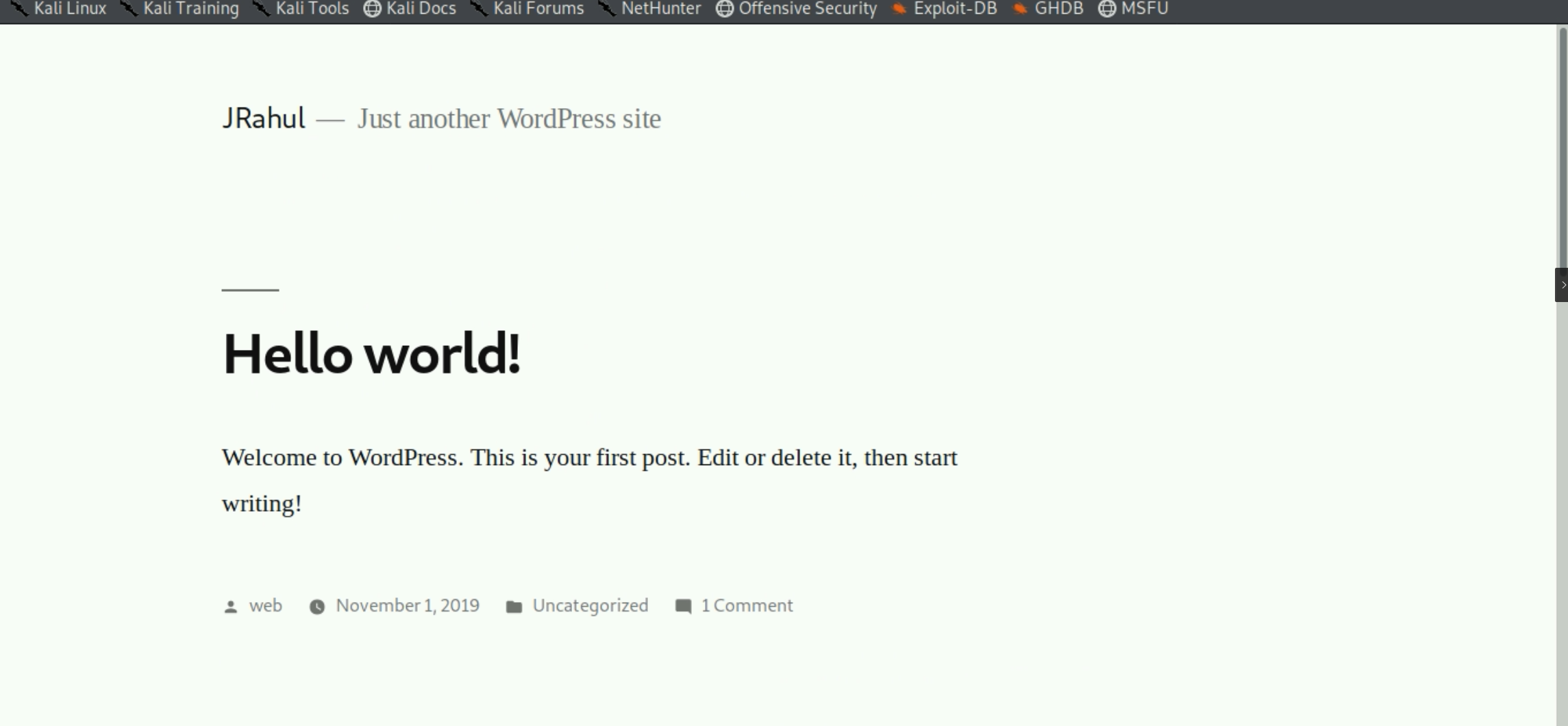Open the Kali Forums bookmark

tap(538, 9)
